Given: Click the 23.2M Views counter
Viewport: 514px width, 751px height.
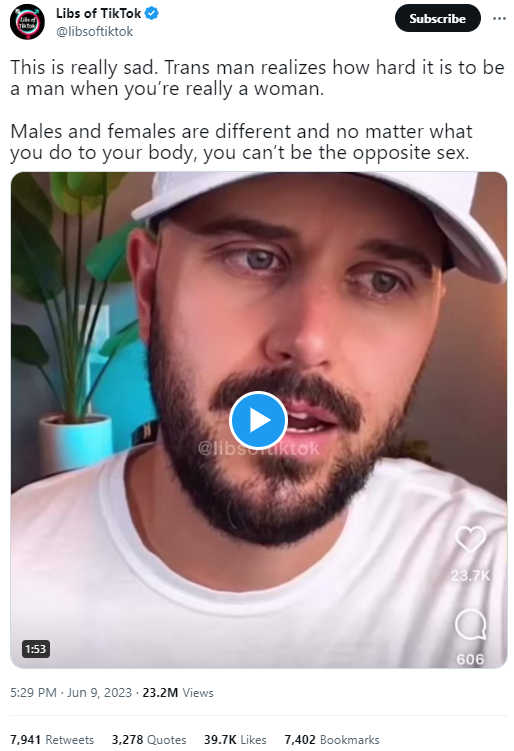Looking at the screenshot, I should pyautogui.click(x=178, y=693).
